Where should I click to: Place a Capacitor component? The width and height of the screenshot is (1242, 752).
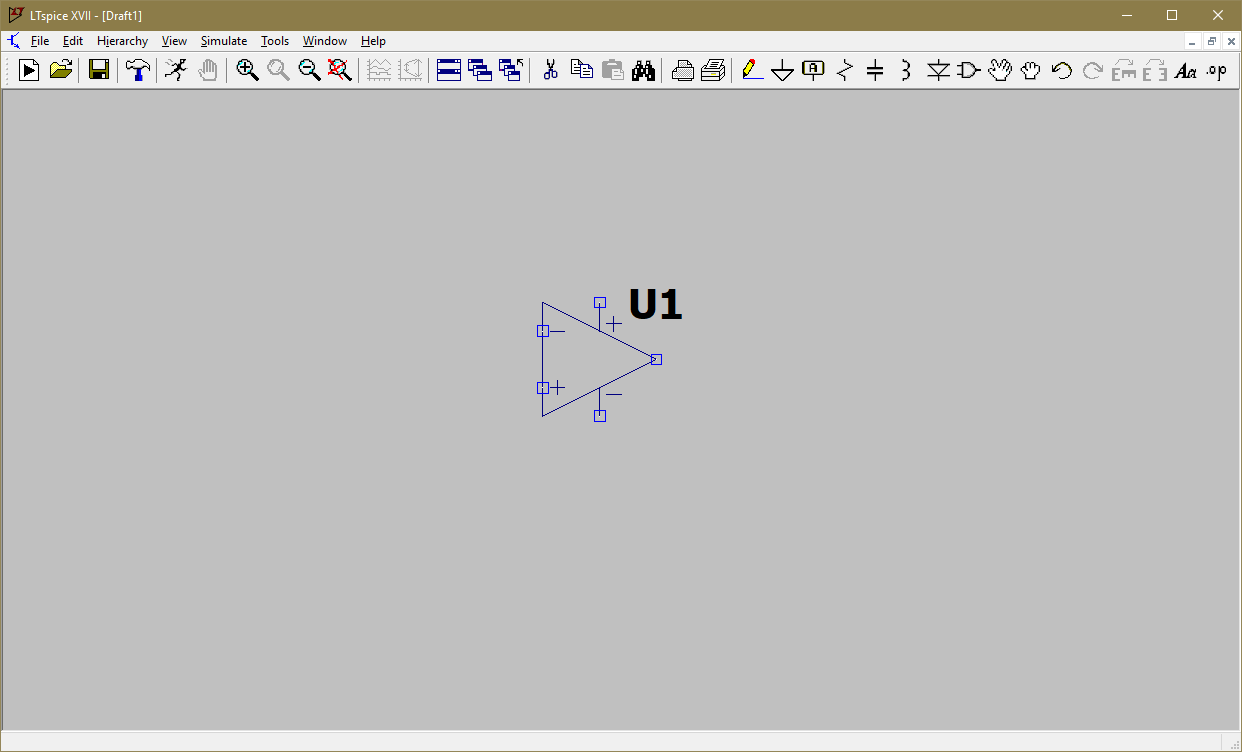875,70
